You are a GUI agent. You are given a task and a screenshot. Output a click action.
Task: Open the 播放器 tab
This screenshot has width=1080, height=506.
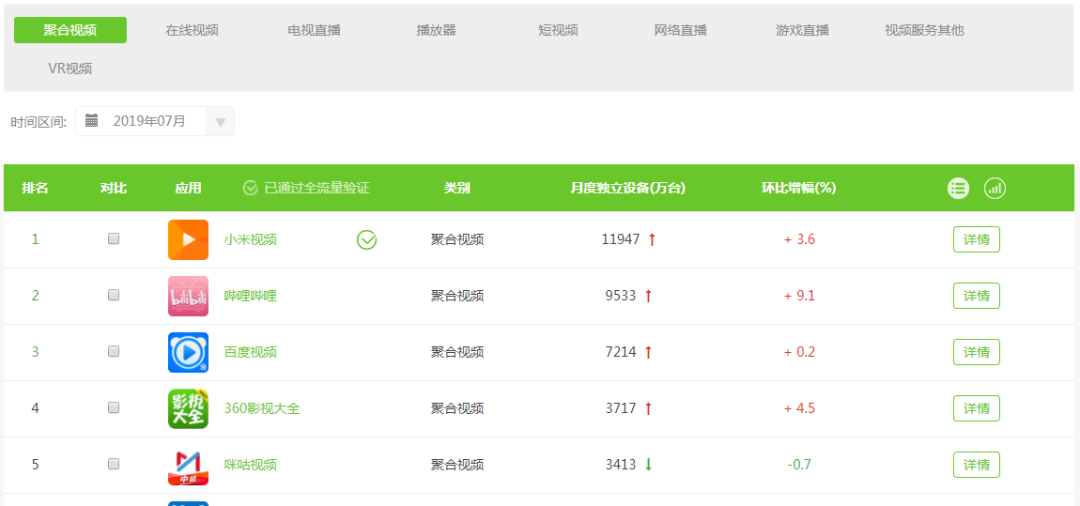pyautogui.click(x=436, y=30)
